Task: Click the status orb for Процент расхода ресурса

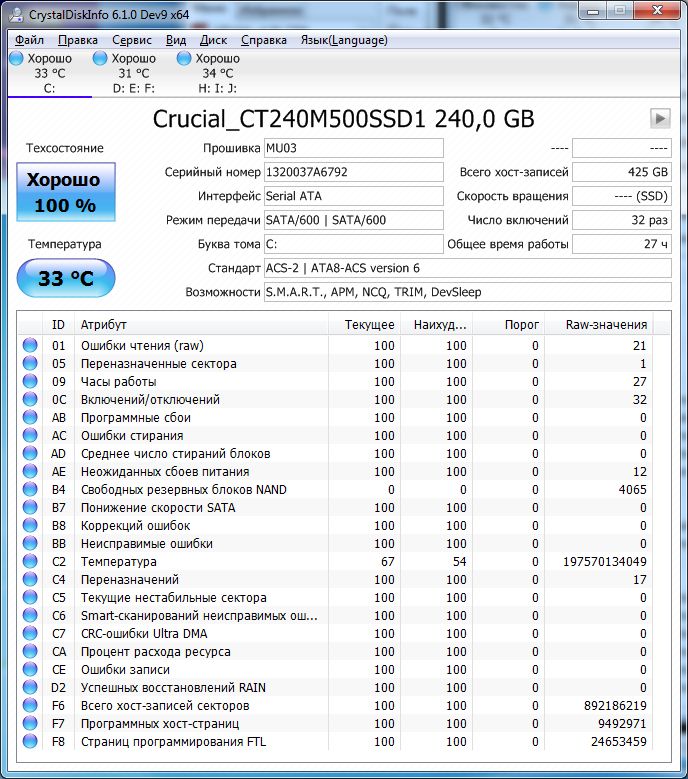Action: pos(30,651)
